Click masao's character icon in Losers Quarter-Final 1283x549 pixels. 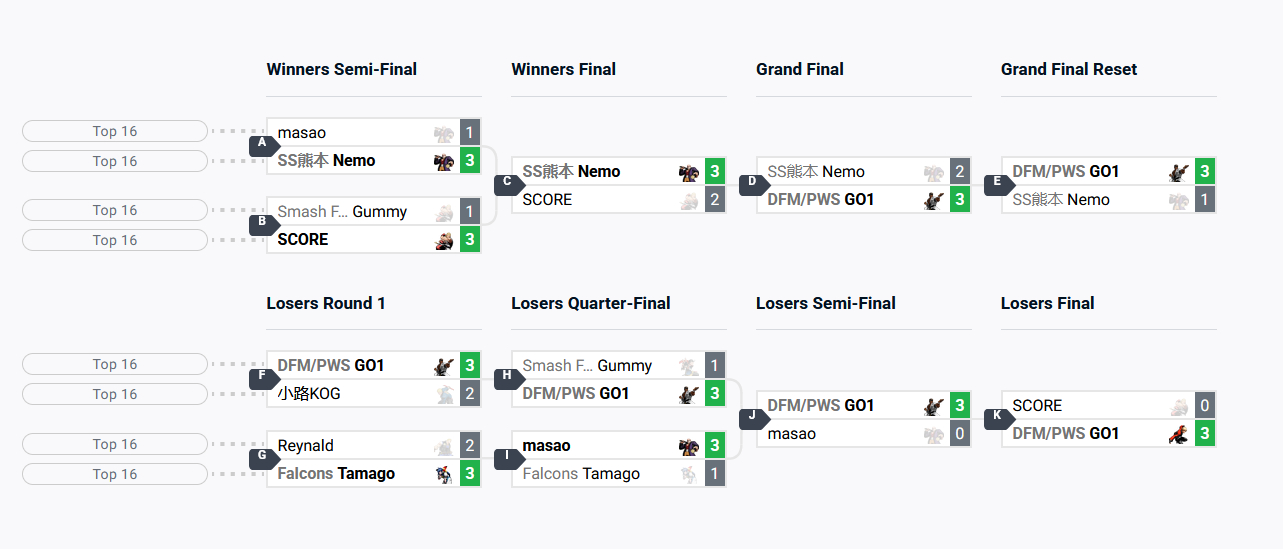pyautogui.click(x=689, y=446)
